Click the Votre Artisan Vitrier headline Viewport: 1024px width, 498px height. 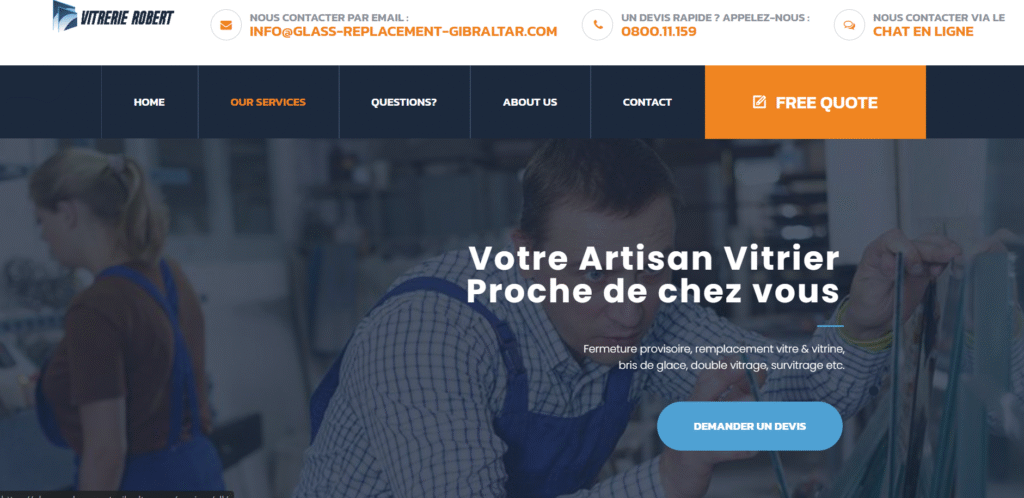tap(653, 275)
